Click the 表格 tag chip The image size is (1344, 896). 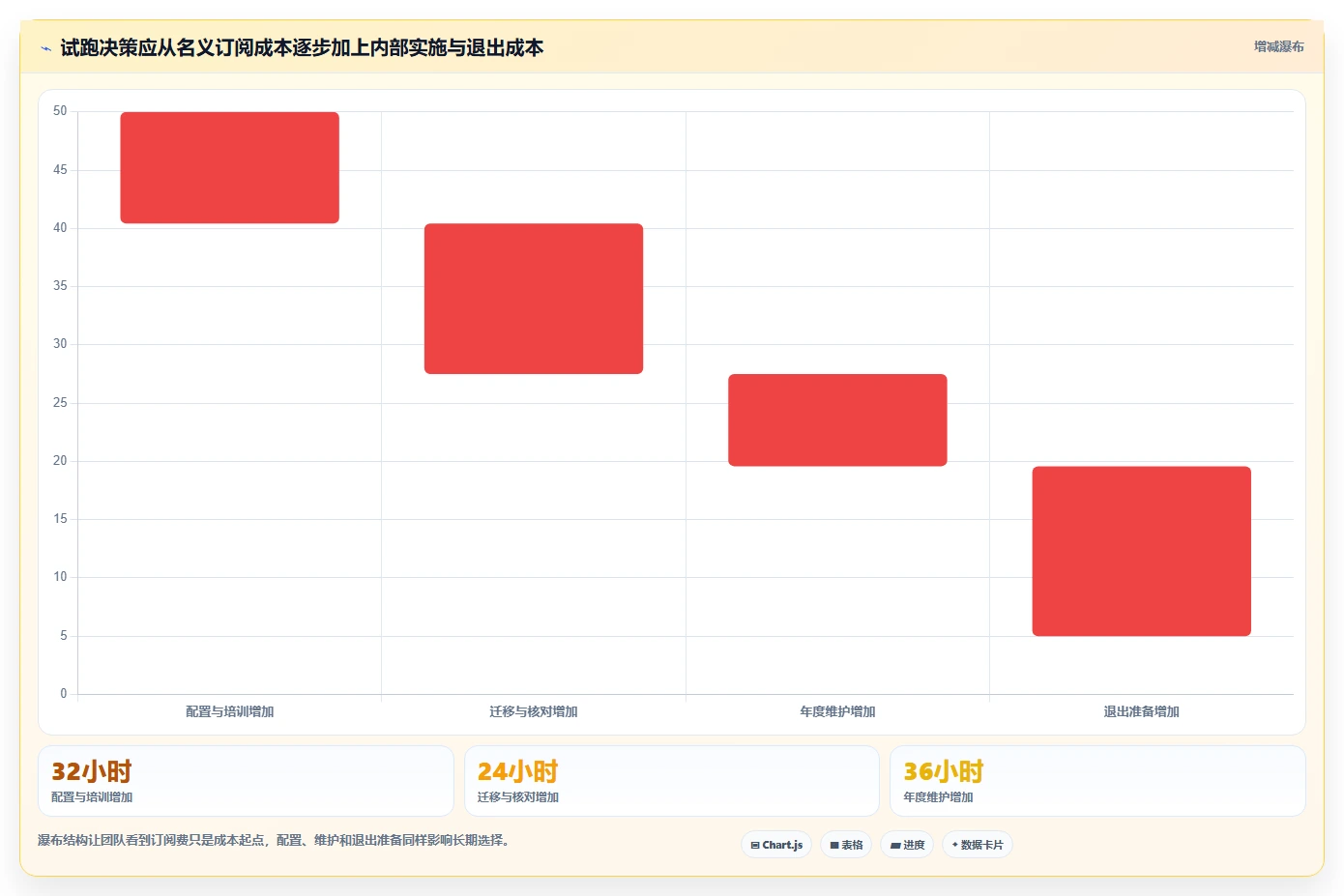[x=846, y=845]
